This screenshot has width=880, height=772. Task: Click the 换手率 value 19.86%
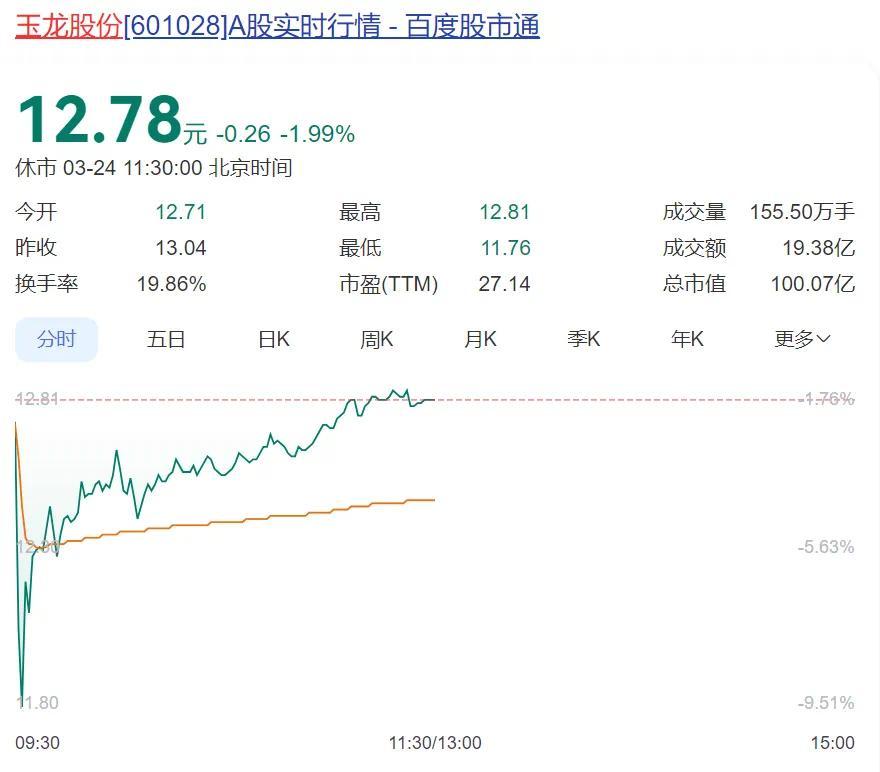[172, 284]
